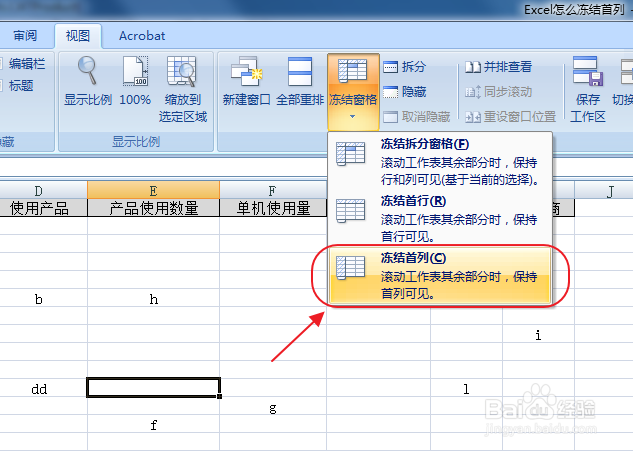The image size is (633, 451).
Task: Choose 冻结首行(R) freeze top row
Action: (440, 218)
